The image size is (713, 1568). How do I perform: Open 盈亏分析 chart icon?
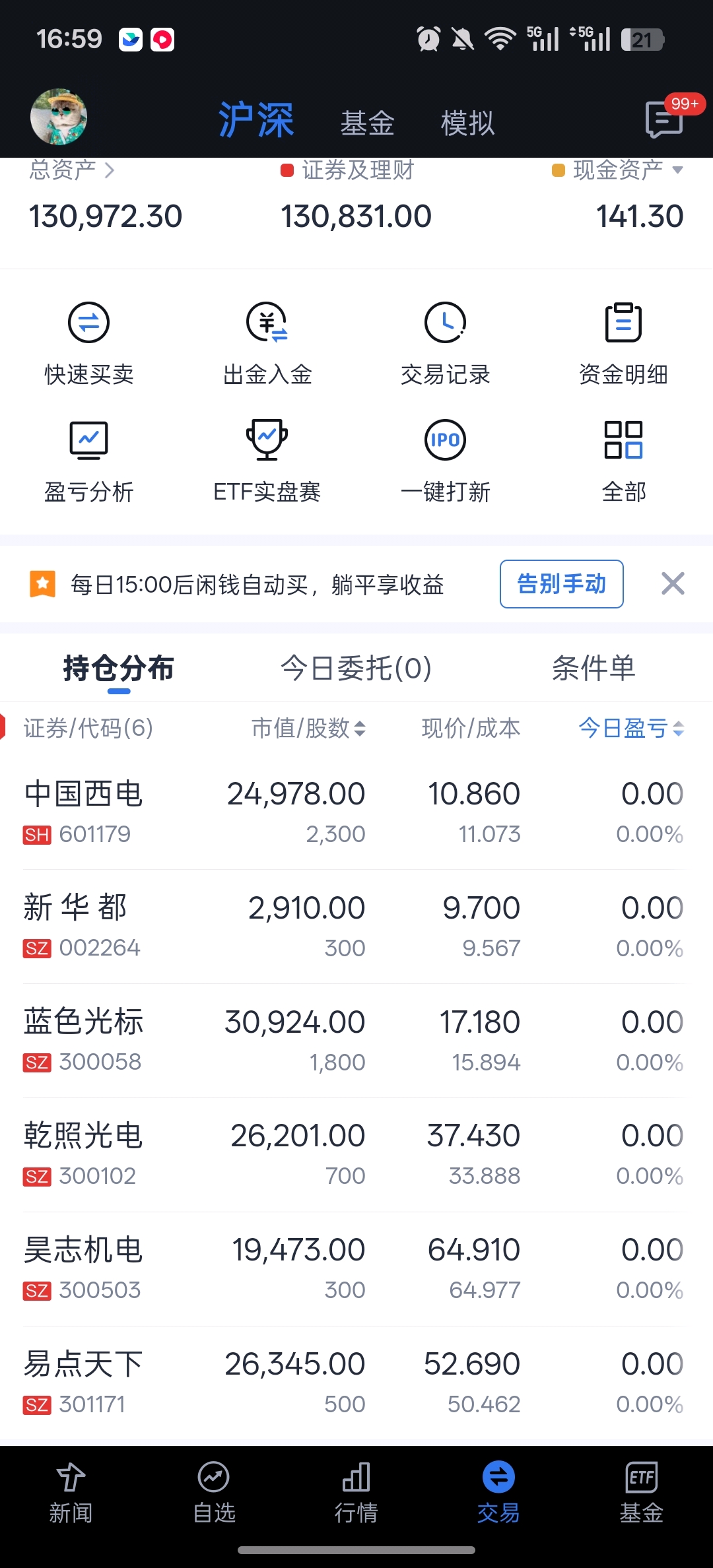pos(89,440)
